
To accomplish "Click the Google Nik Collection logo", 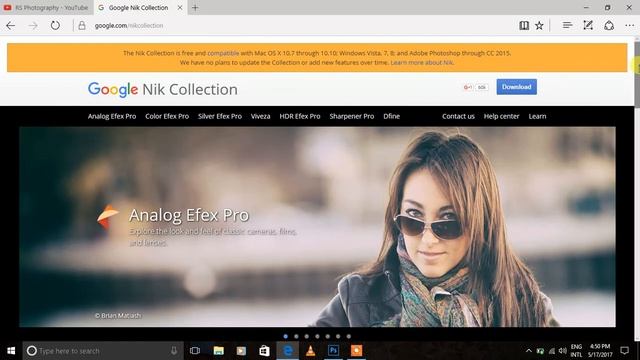I will click(x=162, y=89).
